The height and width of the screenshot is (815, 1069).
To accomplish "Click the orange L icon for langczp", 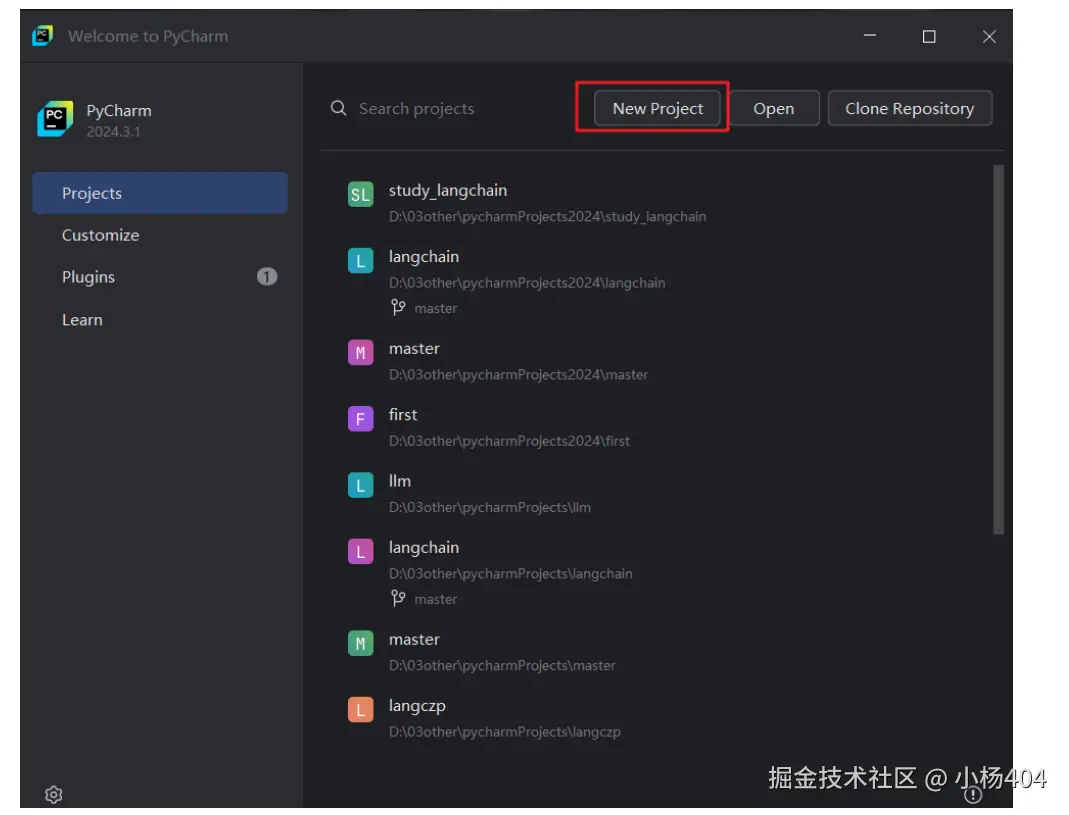I will (x=361, y=709).
